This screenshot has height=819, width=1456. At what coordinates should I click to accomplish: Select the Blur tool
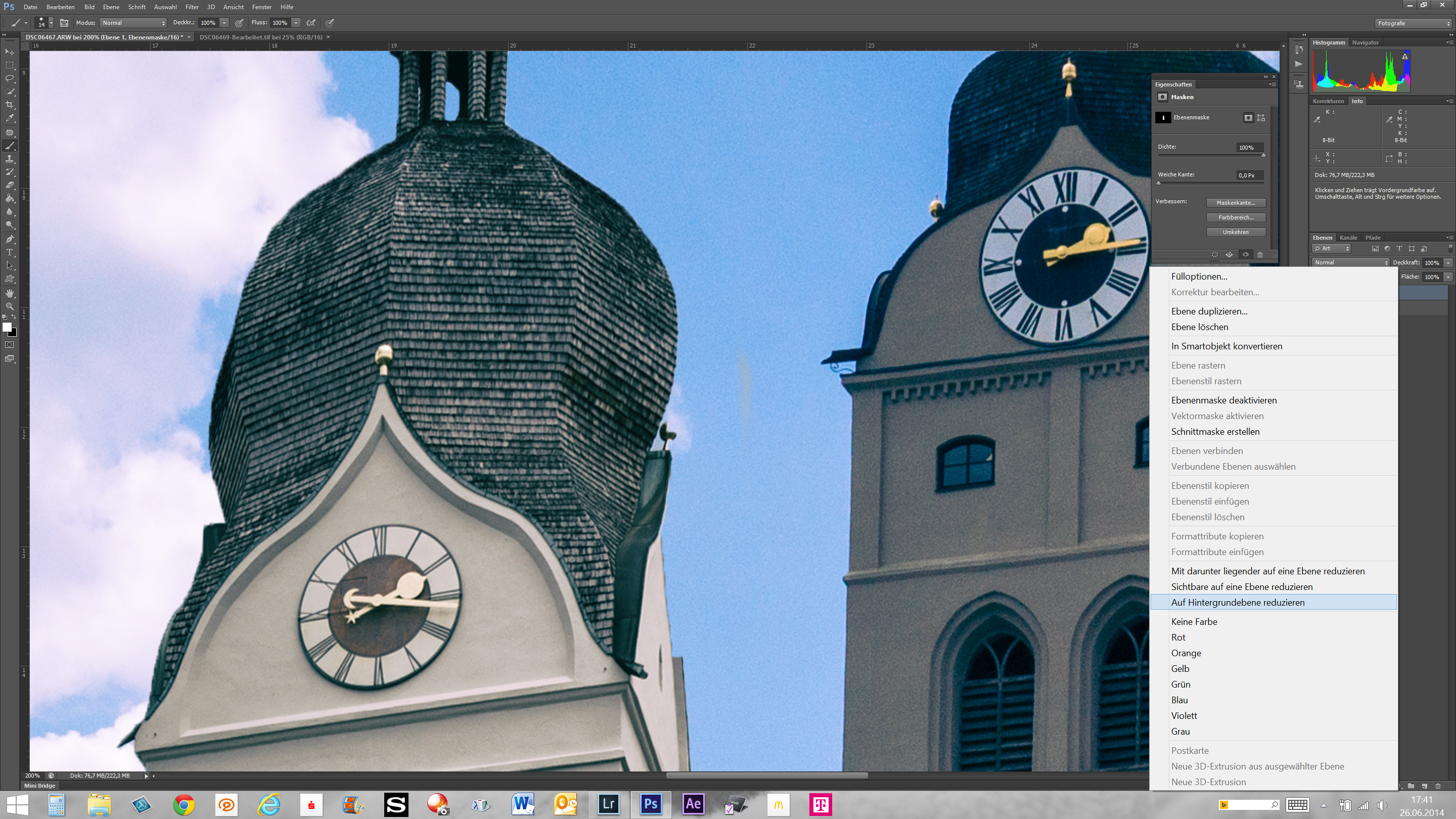(10, 212)
